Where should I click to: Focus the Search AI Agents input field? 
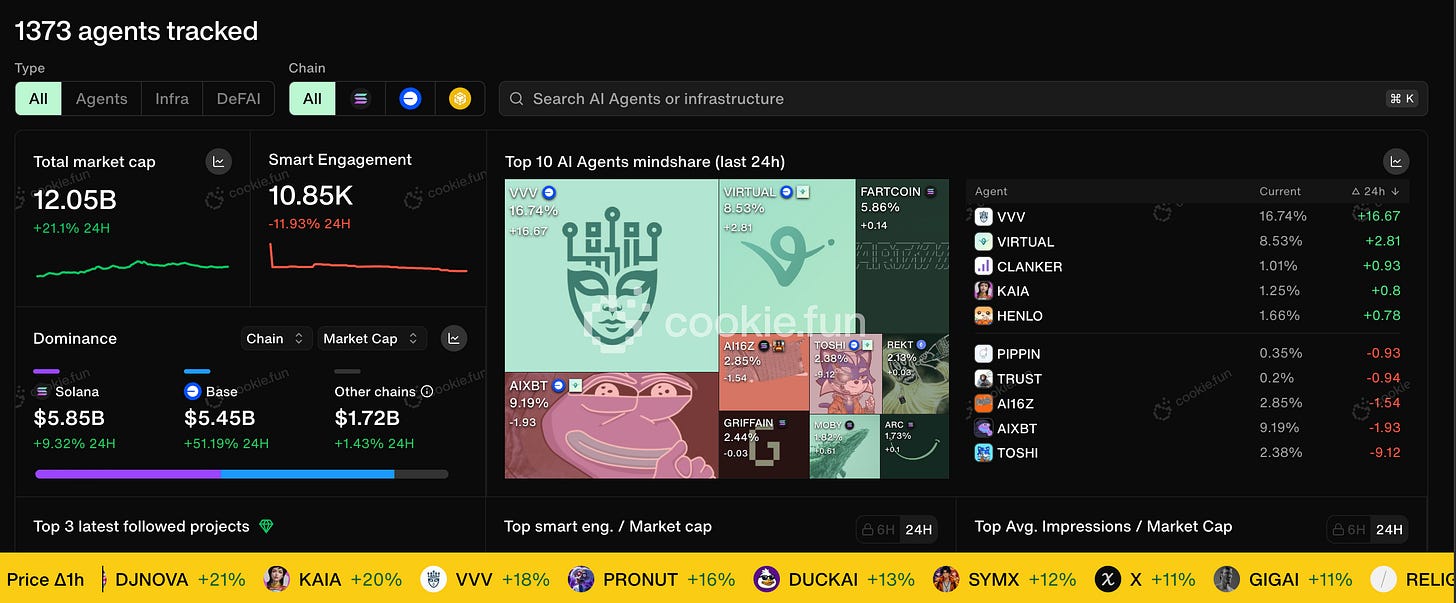coord(963,99)
